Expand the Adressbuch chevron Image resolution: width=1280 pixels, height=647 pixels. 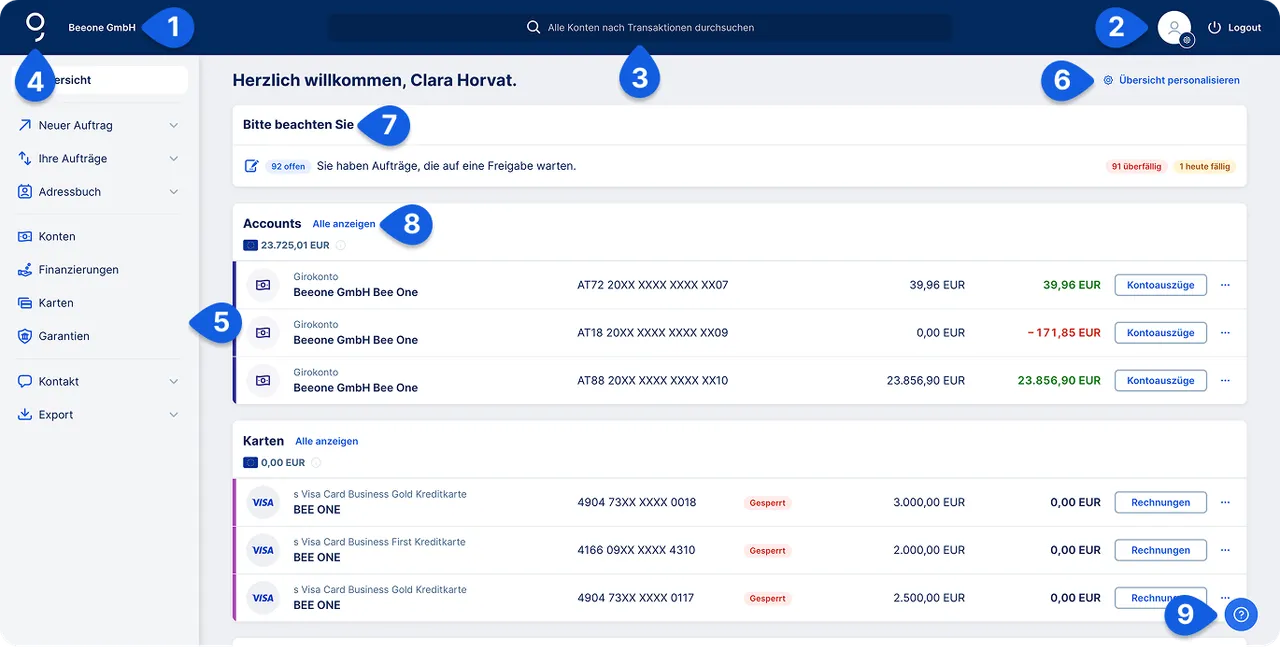tap(174, 192)
